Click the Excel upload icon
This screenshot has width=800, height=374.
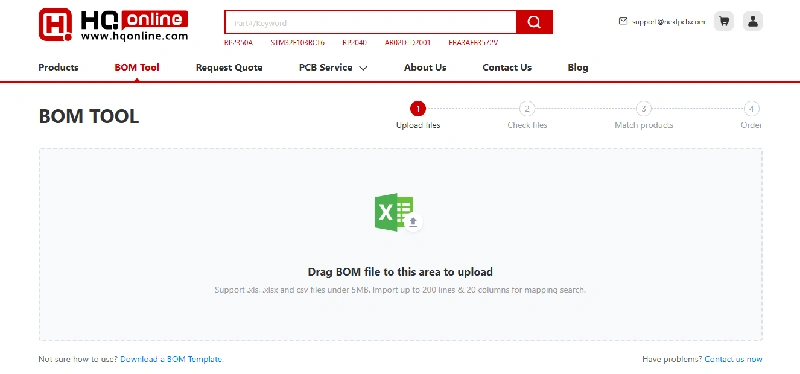398,212
